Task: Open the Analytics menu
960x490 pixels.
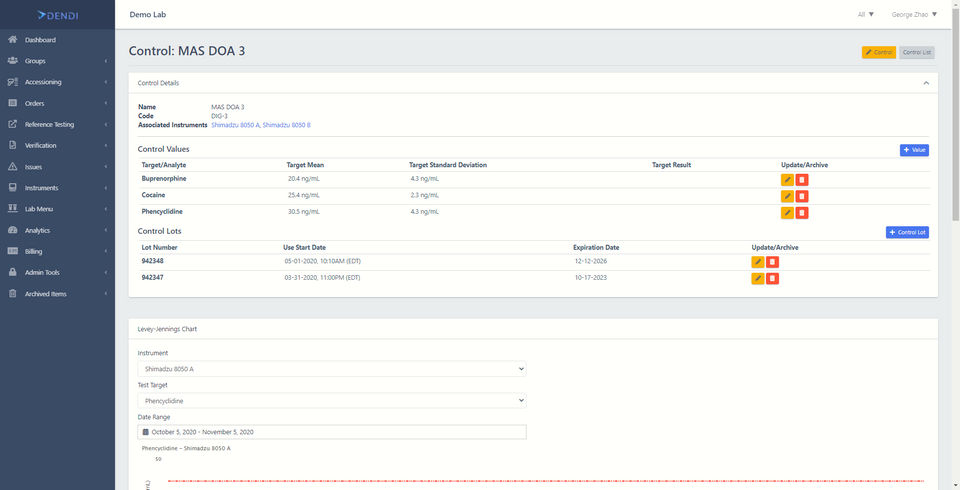Action: [37, 230]
